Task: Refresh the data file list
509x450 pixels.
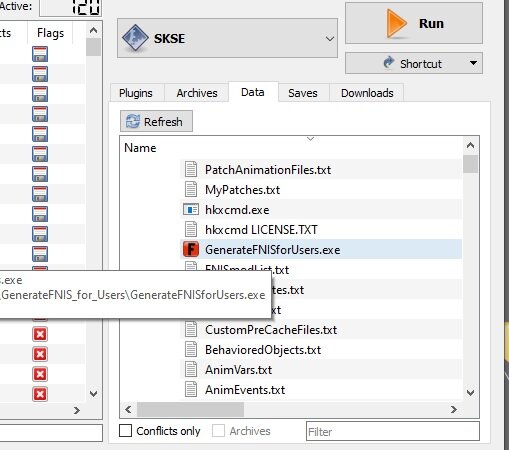Action: [x=156, y=121]
